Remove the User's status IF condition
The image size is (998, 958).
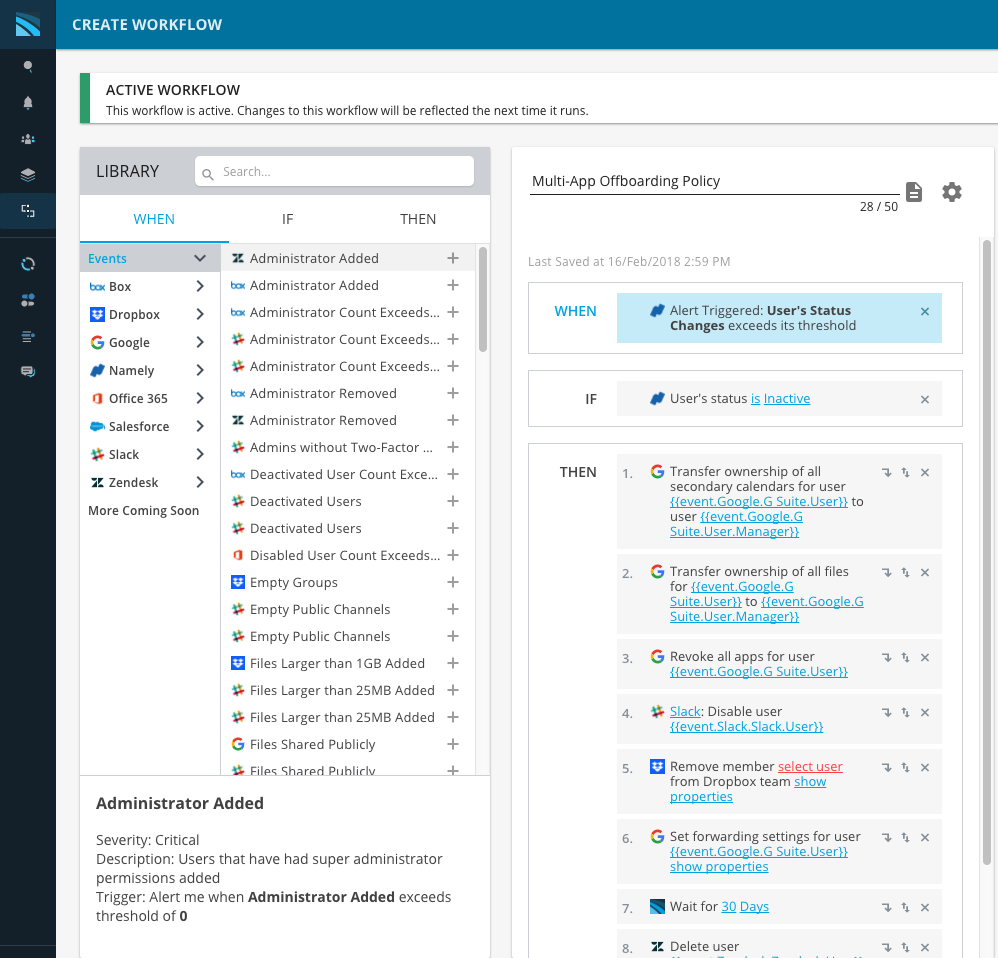(925, 399)
